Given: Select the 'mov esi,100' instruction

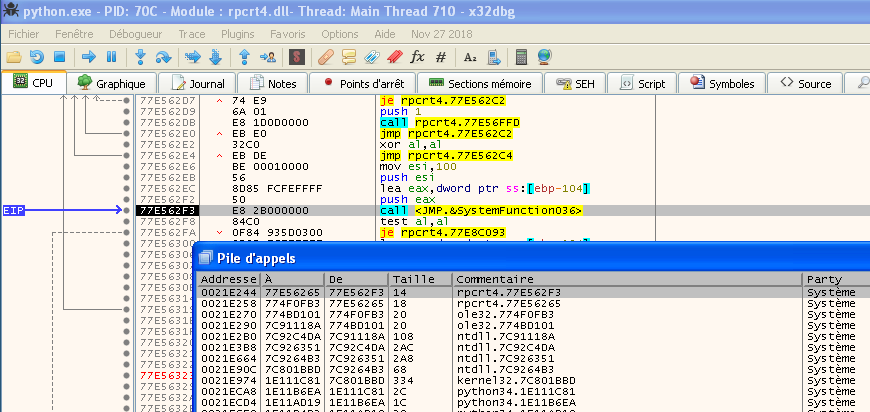Looking at the screenshot, I should tap(416, 166).
